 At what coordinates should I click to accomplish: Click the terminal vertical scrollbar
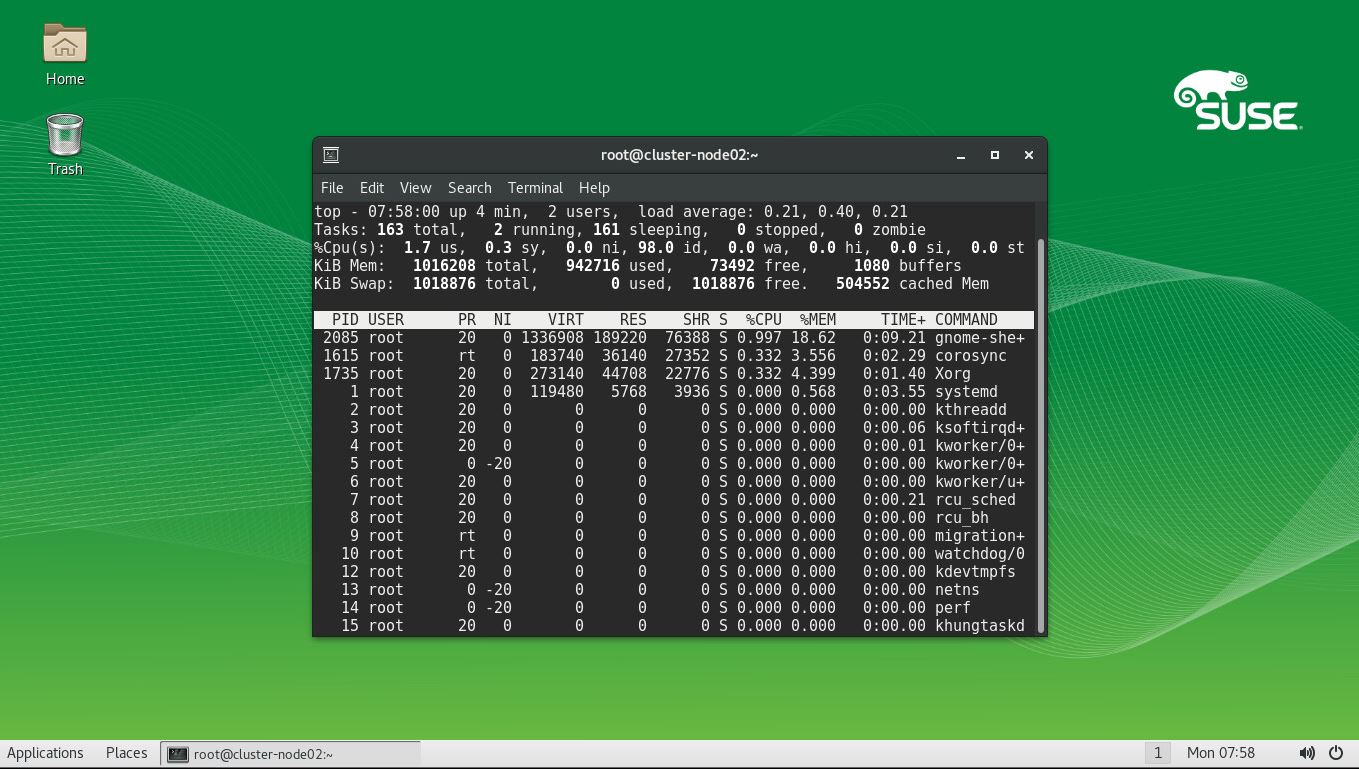1041,430
